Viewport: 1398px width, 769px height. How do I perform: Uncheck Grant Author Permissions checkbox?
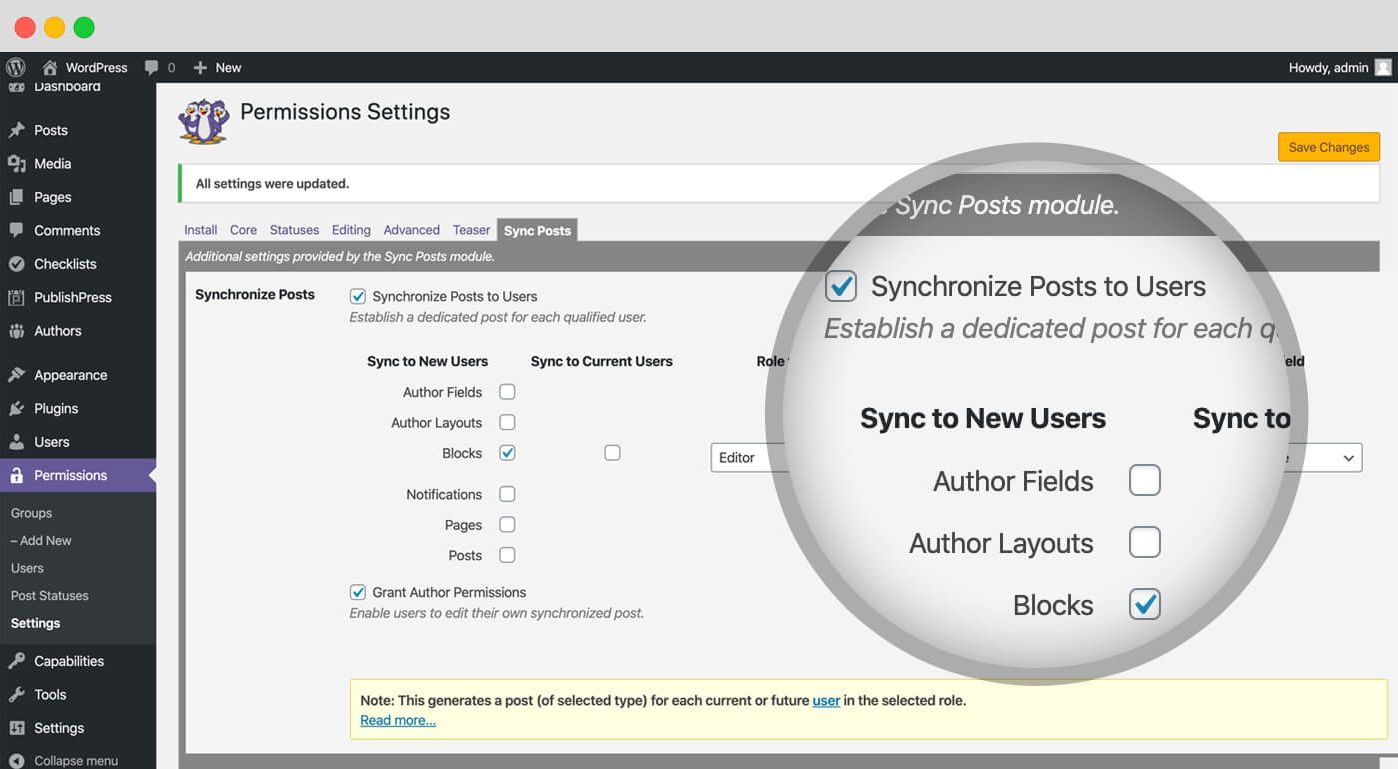(357, 592)
